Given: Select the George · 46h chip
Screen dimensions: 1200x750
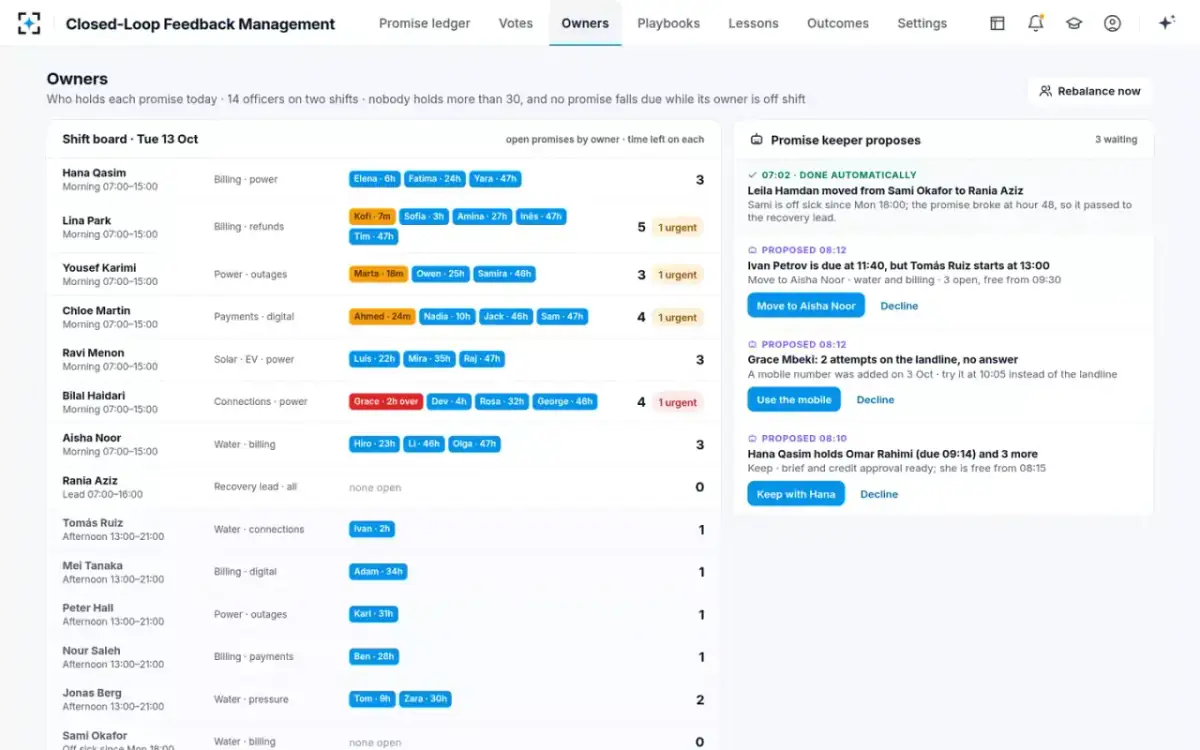Looking at the screenshot, I should pyautogui.click(x=565, y=401).
